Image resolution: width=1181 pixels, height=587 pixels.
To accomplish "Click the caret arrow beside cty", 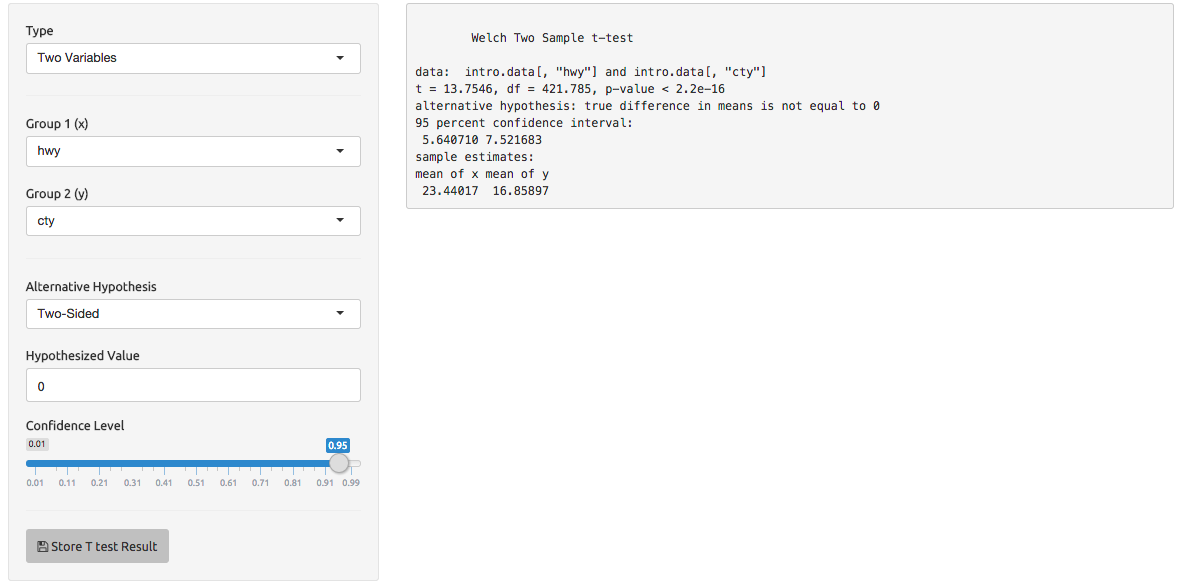I will 340,221.
